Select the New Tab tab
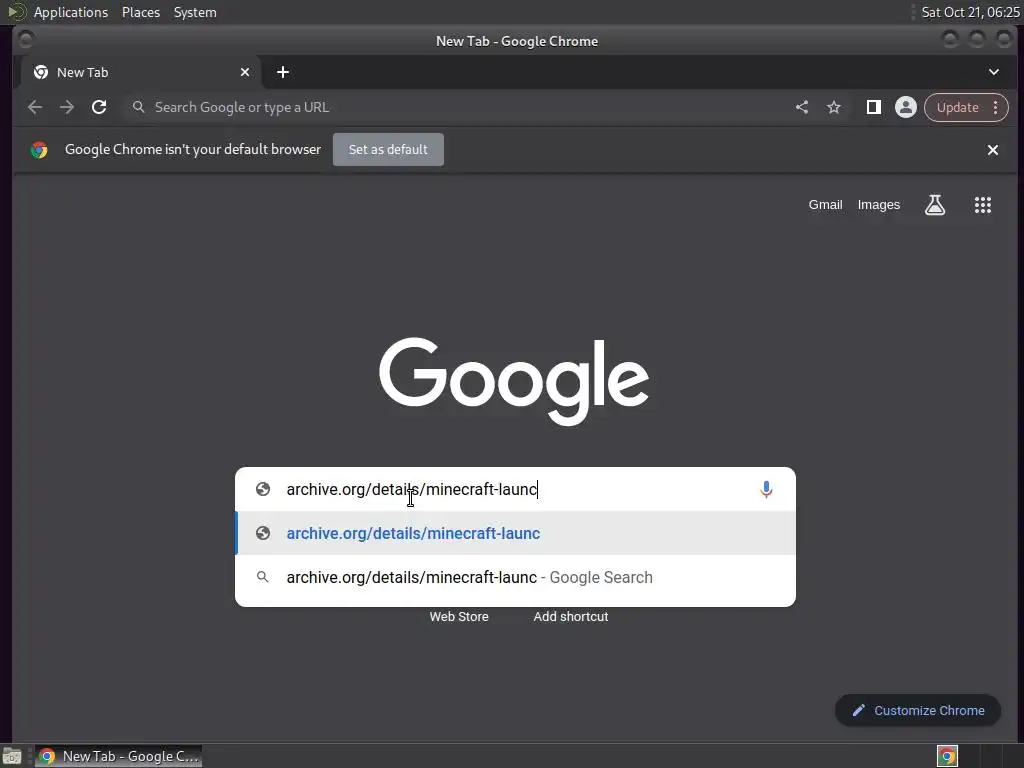Screen dimensions: 1024x768 pyautogui.click(x=140, y=72)
